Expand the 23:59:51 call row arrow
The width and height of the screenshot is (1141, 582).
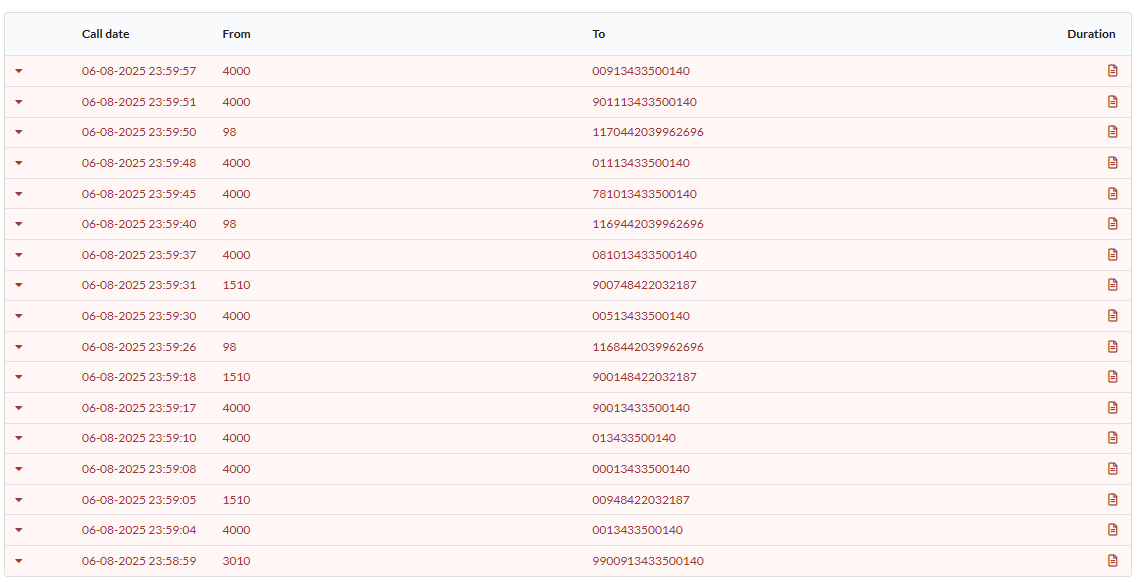point(19,102)
